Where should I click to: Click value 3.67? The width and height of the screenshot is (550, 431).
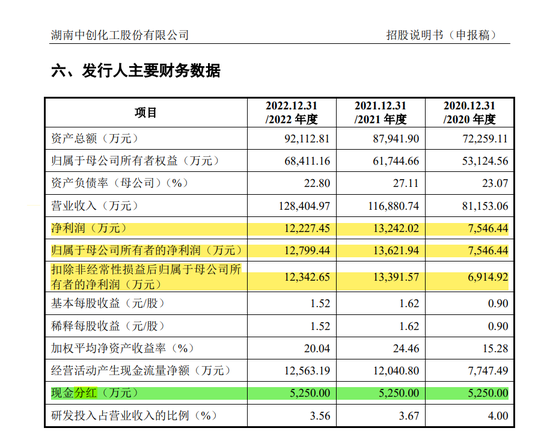tap(409, 416)
